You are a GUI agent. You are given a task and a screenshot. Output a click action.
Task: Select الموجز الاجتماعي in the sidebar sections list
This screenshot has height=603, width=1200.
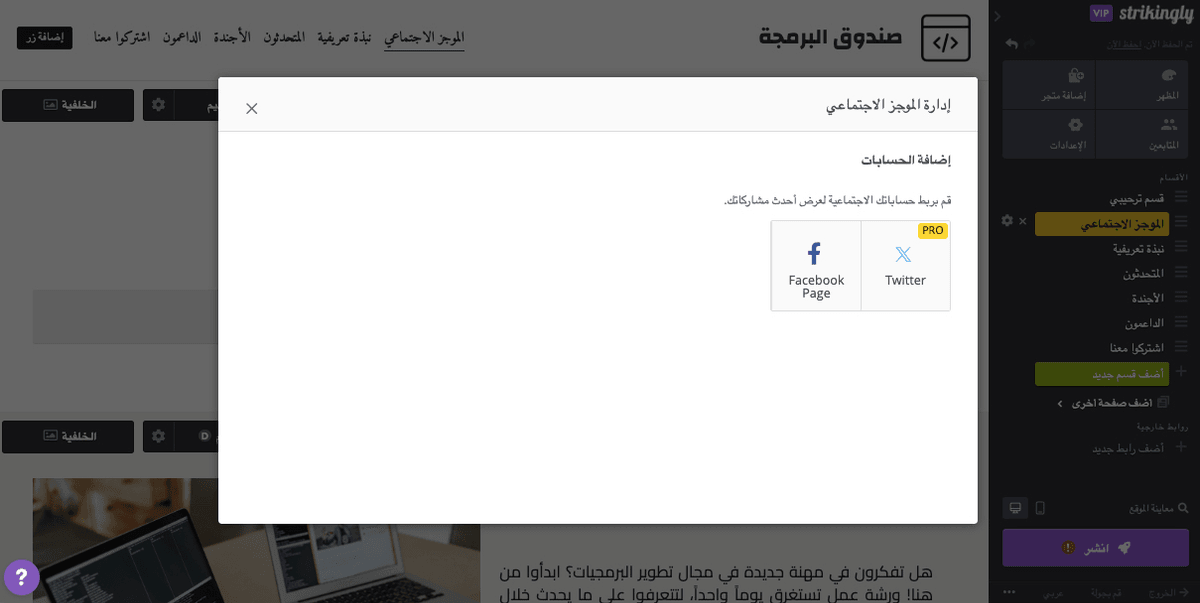pos(1101,224)
